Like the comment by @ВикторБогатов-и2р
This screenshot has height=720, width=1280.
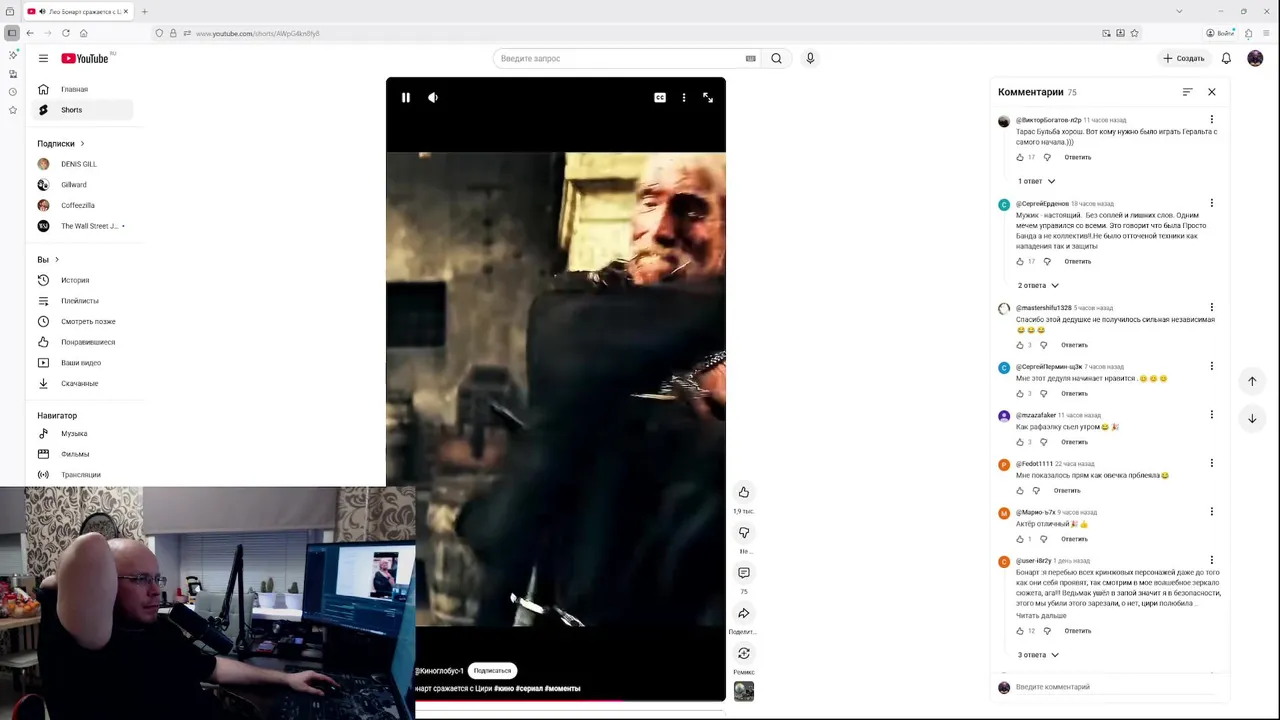click(1020, 157)
